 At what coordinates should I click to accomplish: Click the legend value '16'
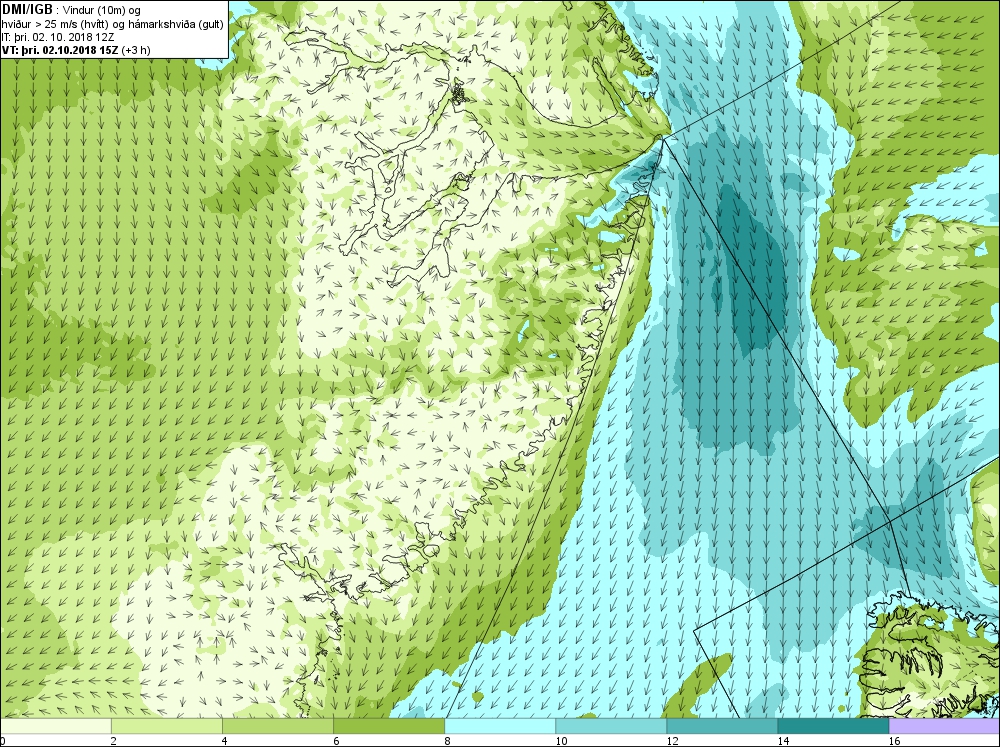point(894,741)
